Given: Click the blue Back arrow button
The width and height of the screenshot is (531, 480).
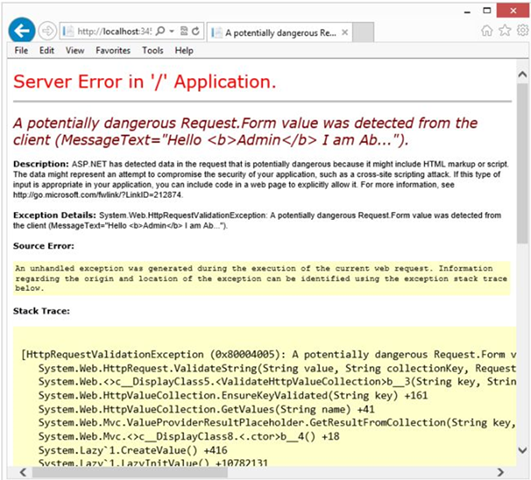Looking at the screenshot, I should click(x=22, y=31).
